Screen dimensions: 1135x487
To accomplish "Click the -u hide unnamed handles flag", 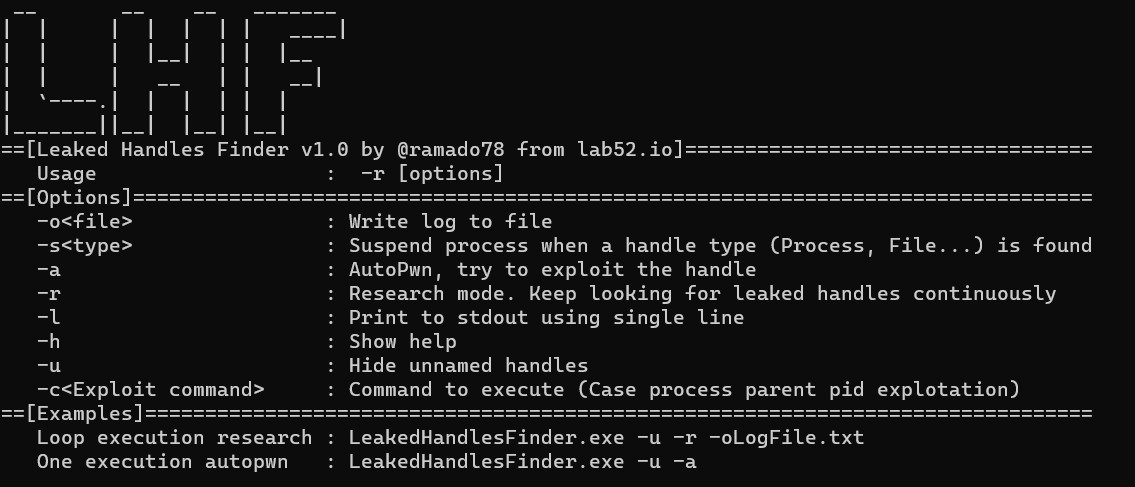I will [48, 365].
